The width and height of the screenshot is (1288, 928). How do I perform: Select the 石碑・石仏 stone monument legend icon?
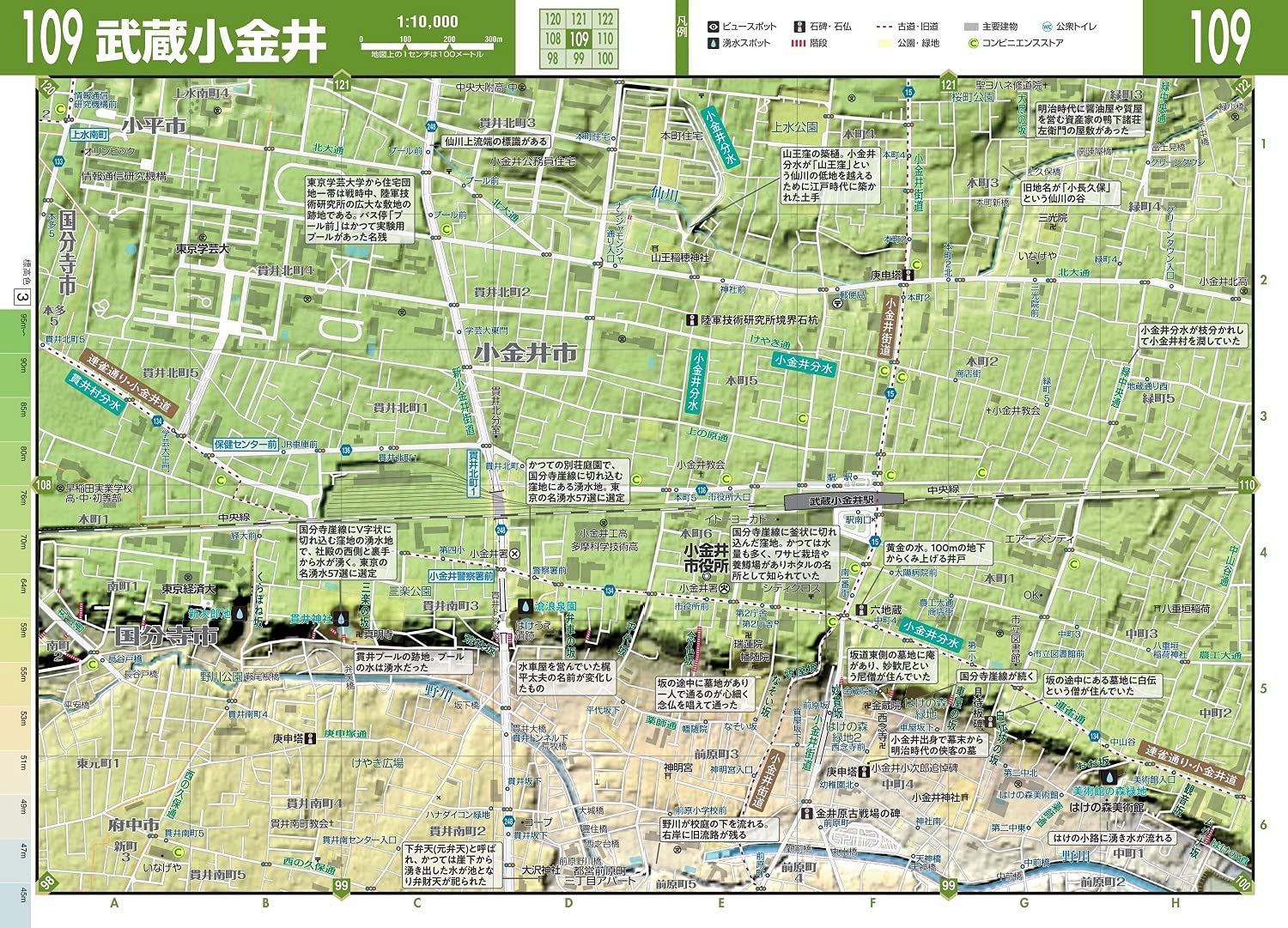tap(799, 26)
